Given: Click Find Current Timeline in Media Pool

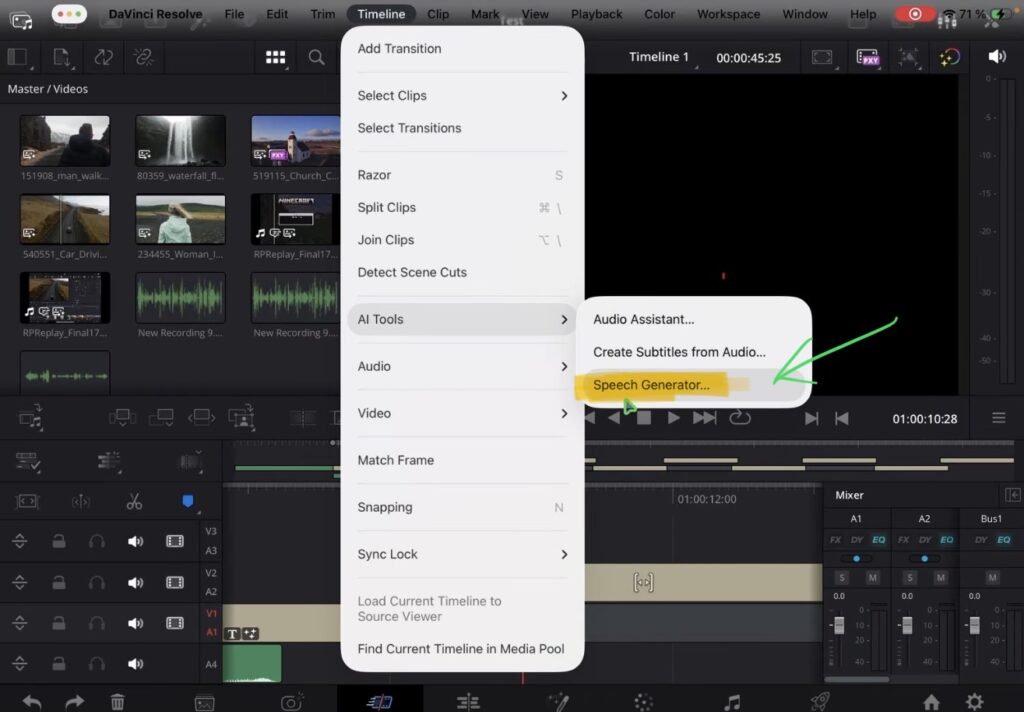Looking at the screenshot, I should click(462, 649).
